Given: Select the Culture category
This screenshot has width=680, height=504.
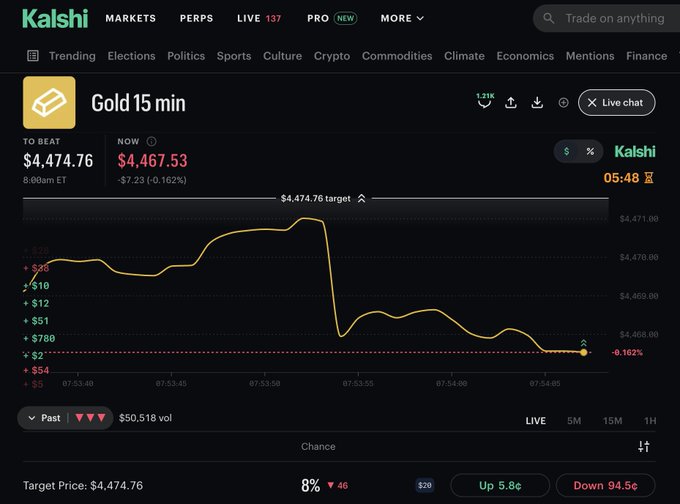Looking at the screenshot, I should click(282, 56).
